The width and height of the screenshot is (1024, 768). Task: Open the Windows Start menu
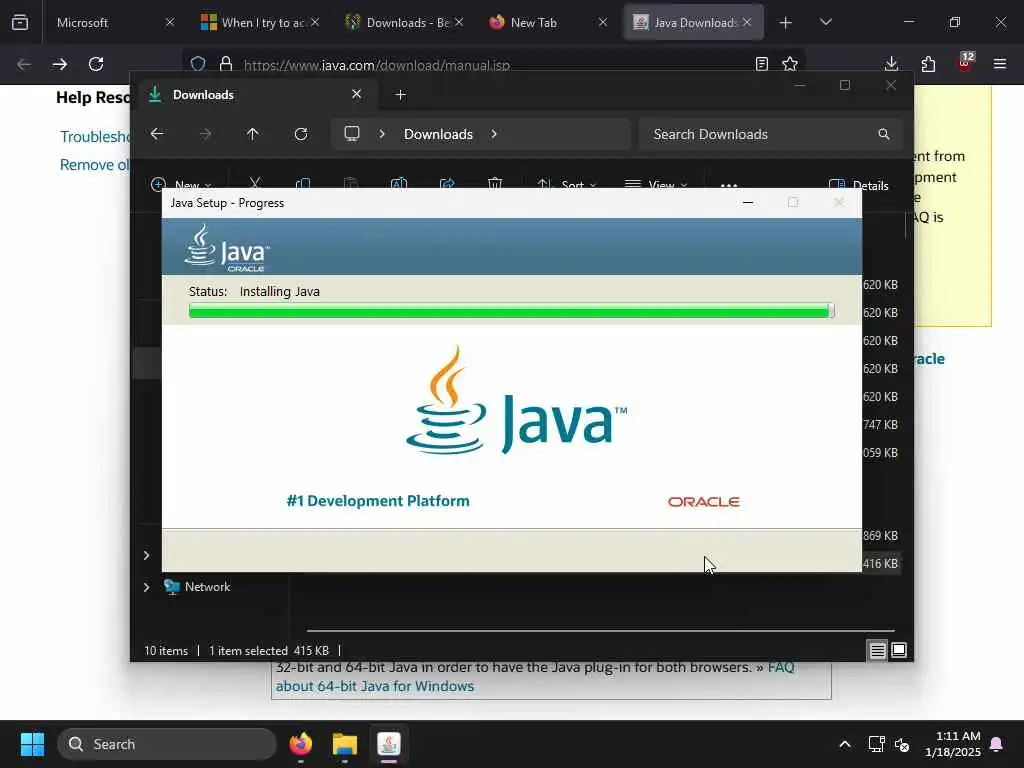[32, 744]
